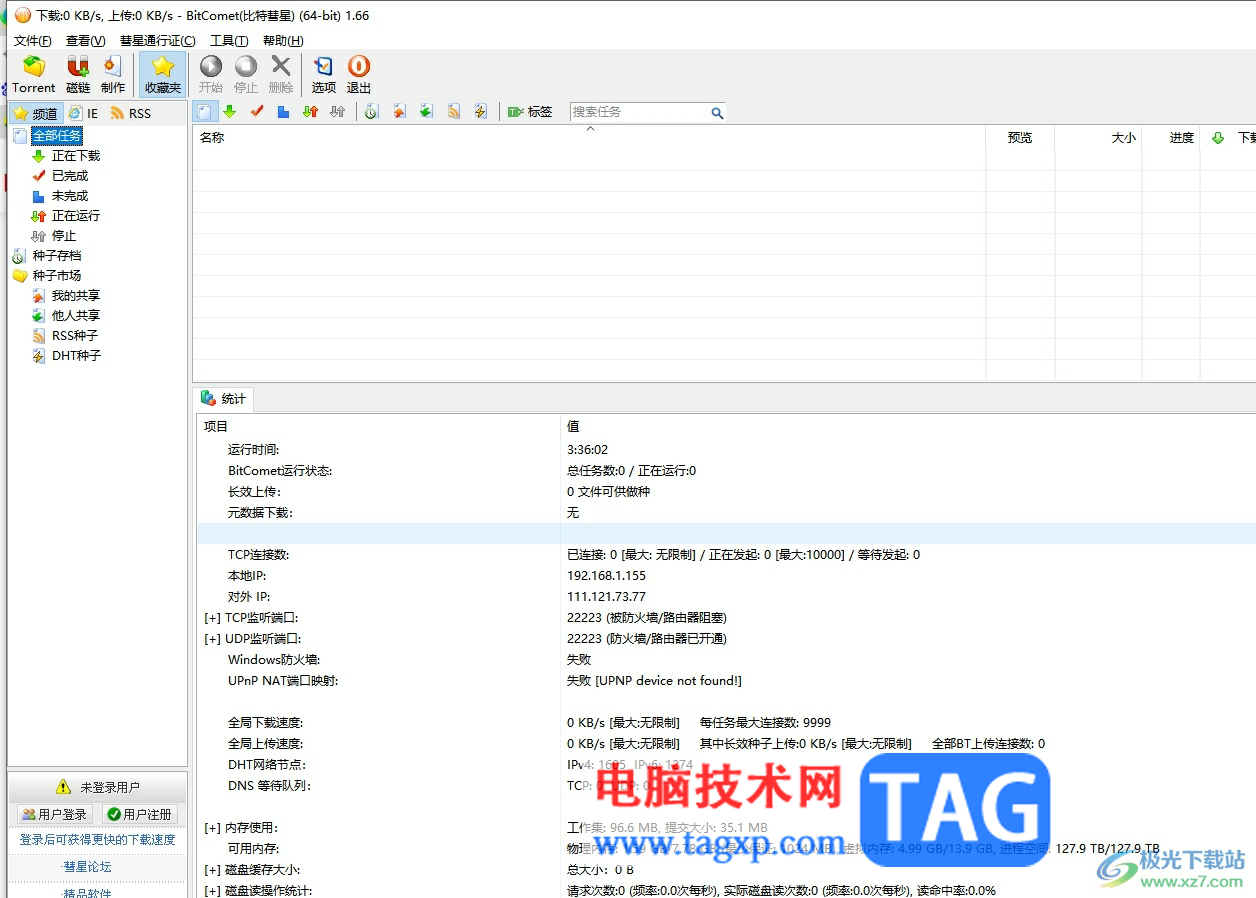
Task: Click the 开始 start button in the toolbar
Action: [211, 74]
